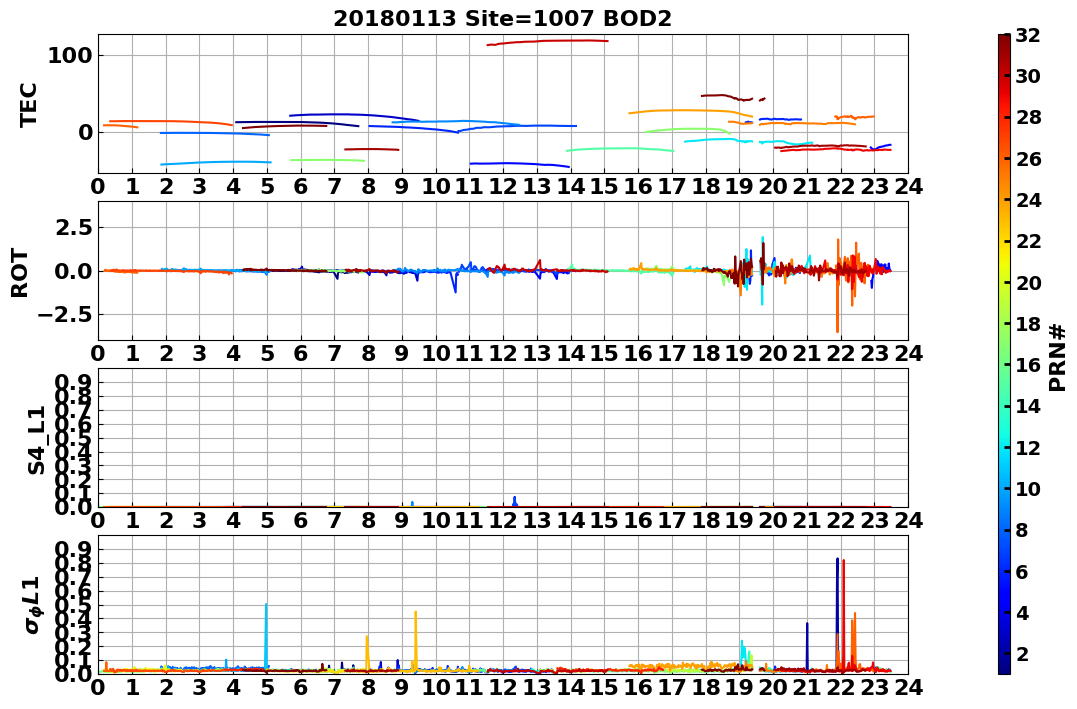The height and width of the screenshot is (709, 1077).
Task: Click the yellow σφL1 spike near hour 9.4
Action: pyautogui.click(x=416, y=639)
